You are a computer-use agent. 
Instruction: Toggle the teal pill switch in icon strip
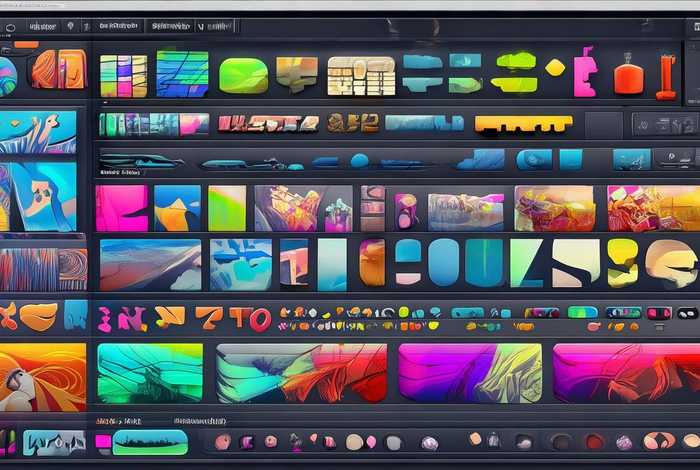click(467, 312)
